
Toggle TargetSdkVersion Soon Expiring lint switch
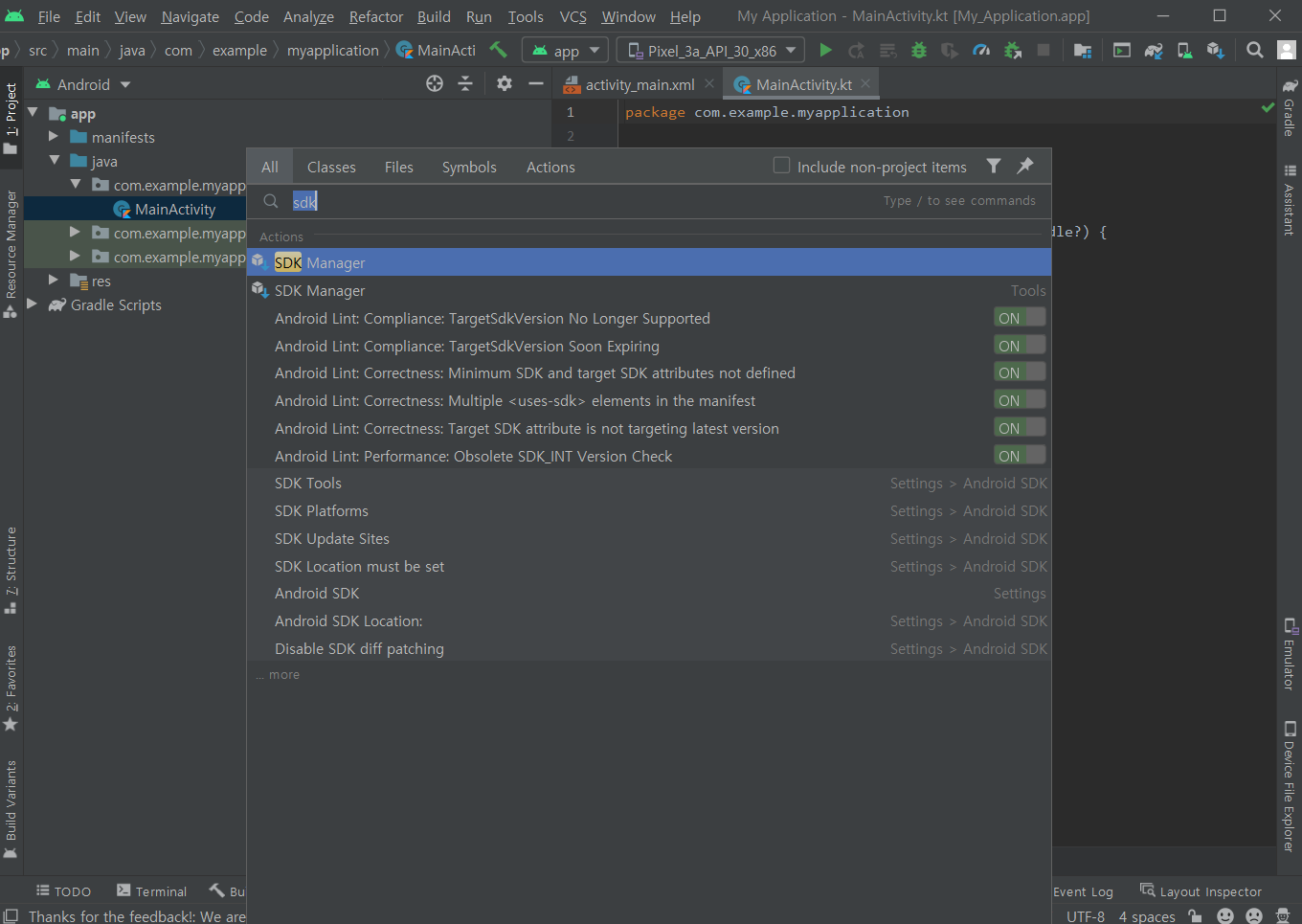pyautogui.click(x=1020, y=346)
